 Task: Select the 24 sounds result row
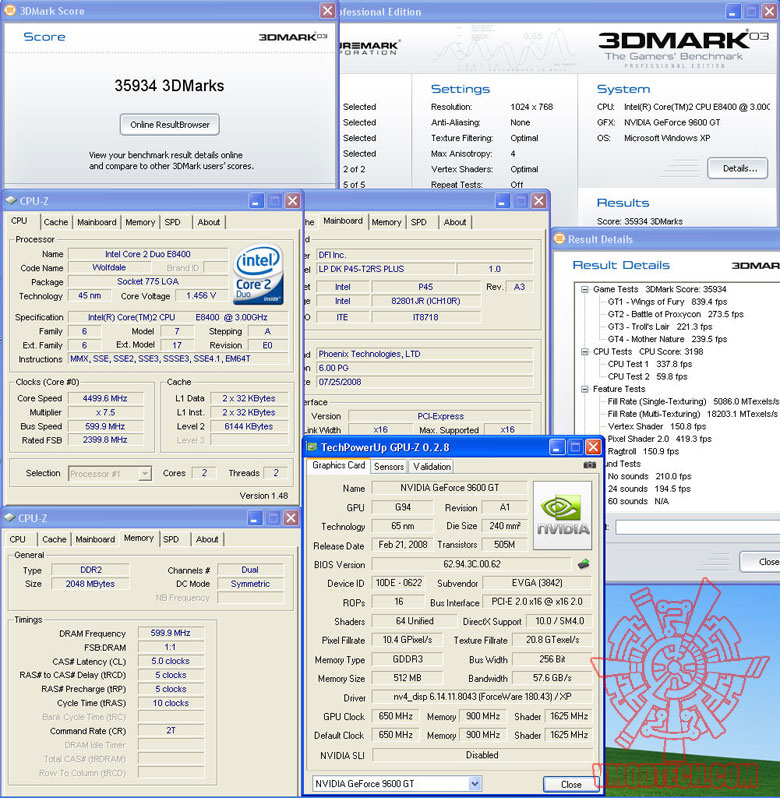649,489
